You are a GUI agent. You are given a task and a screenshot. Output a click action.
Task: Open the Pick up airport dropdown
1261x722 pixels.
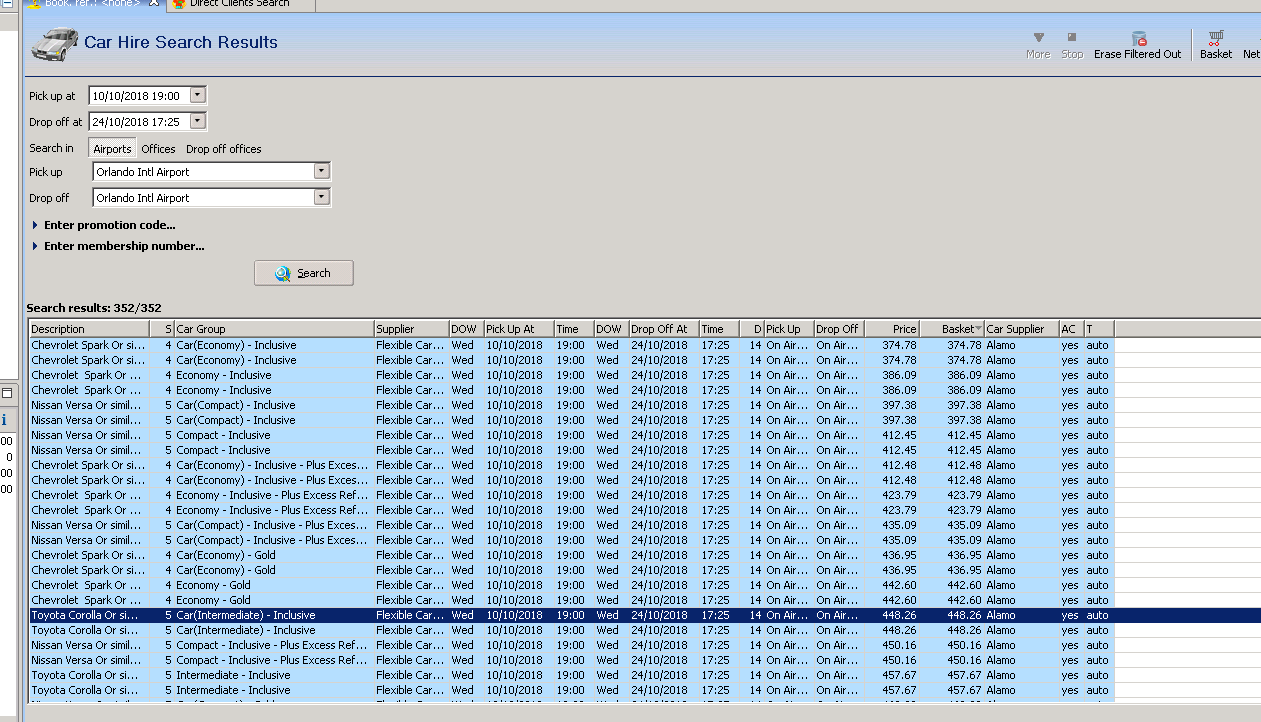coord(321,172)
